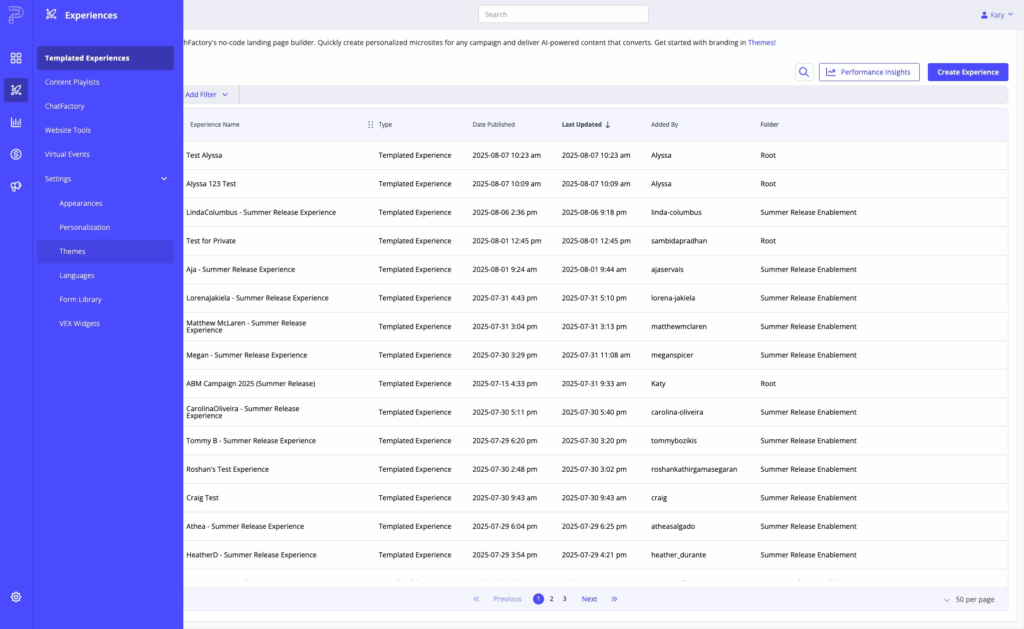Open the Katy user account menu

click(x=997, y=14)
